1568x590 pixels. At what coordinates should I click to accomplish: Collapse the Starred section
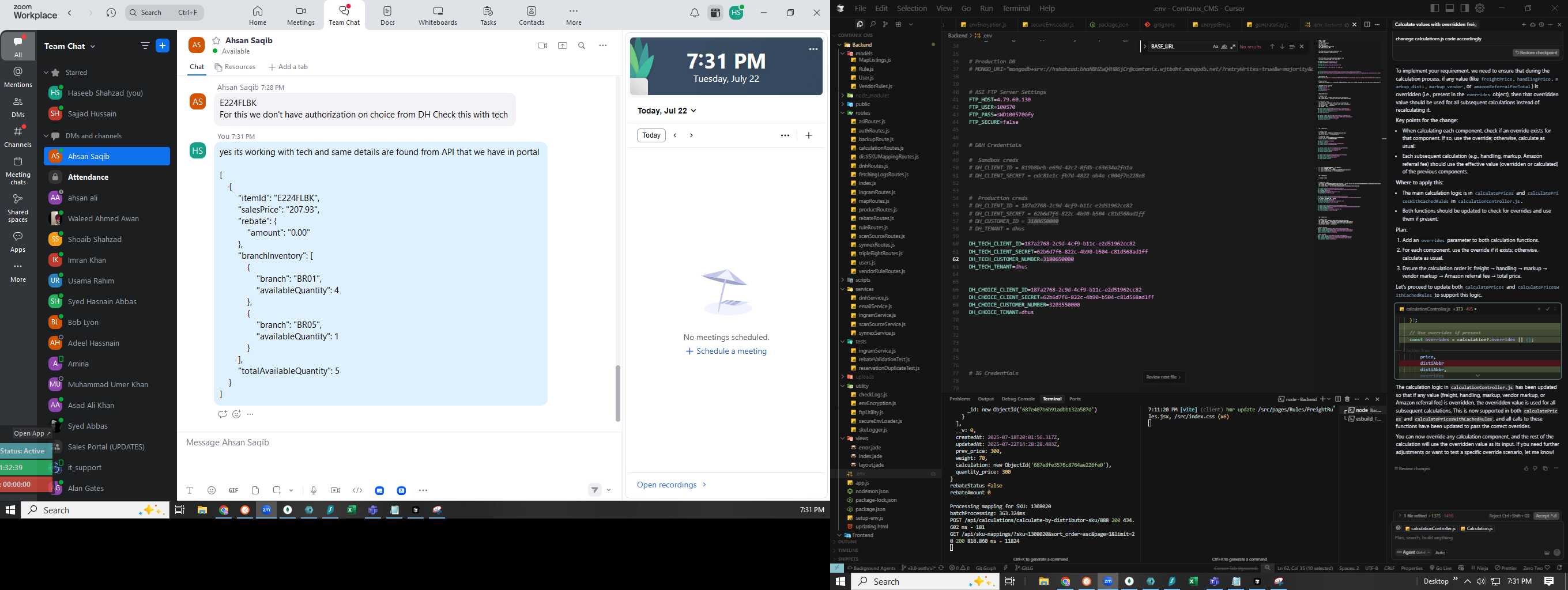46,73
